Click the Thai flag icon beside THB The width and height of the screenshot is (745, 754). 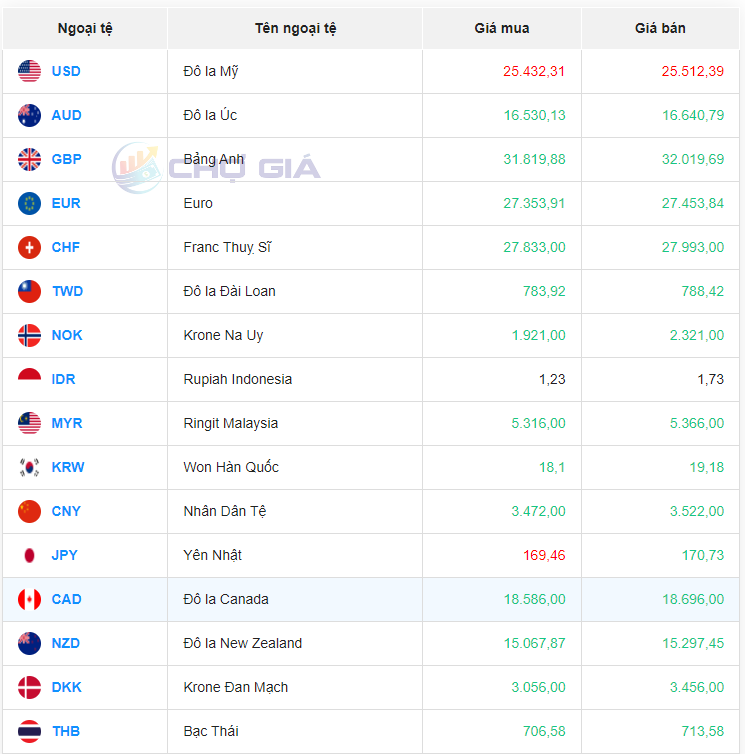[30, 731]
